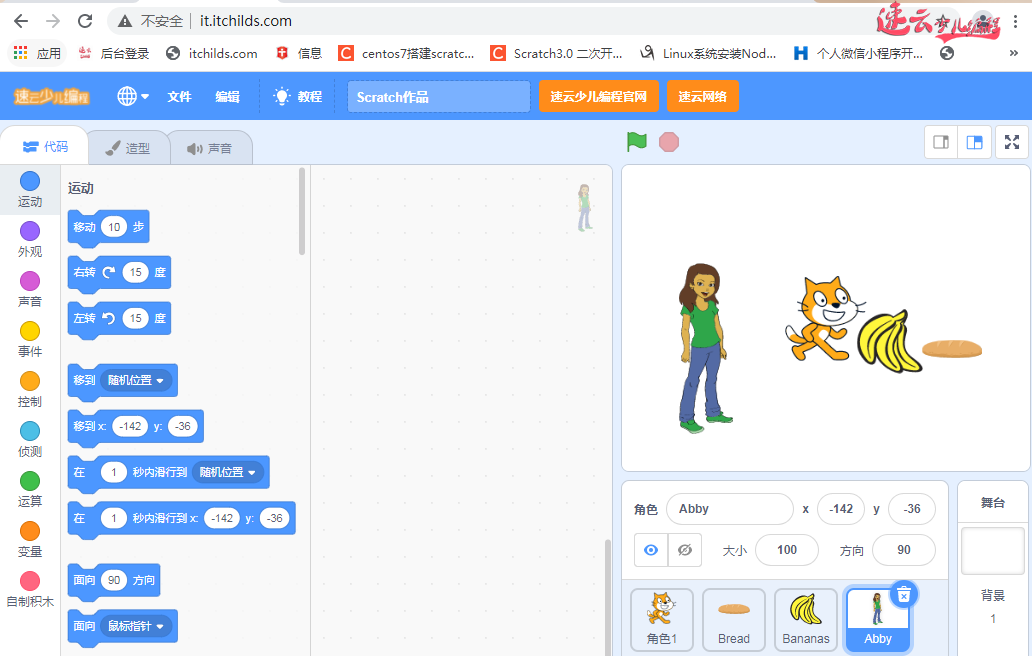Image resolution: width=1032 pixels, height=656 pixels.
Task: Reload the page in browser
Action: [x=85, y=21]
